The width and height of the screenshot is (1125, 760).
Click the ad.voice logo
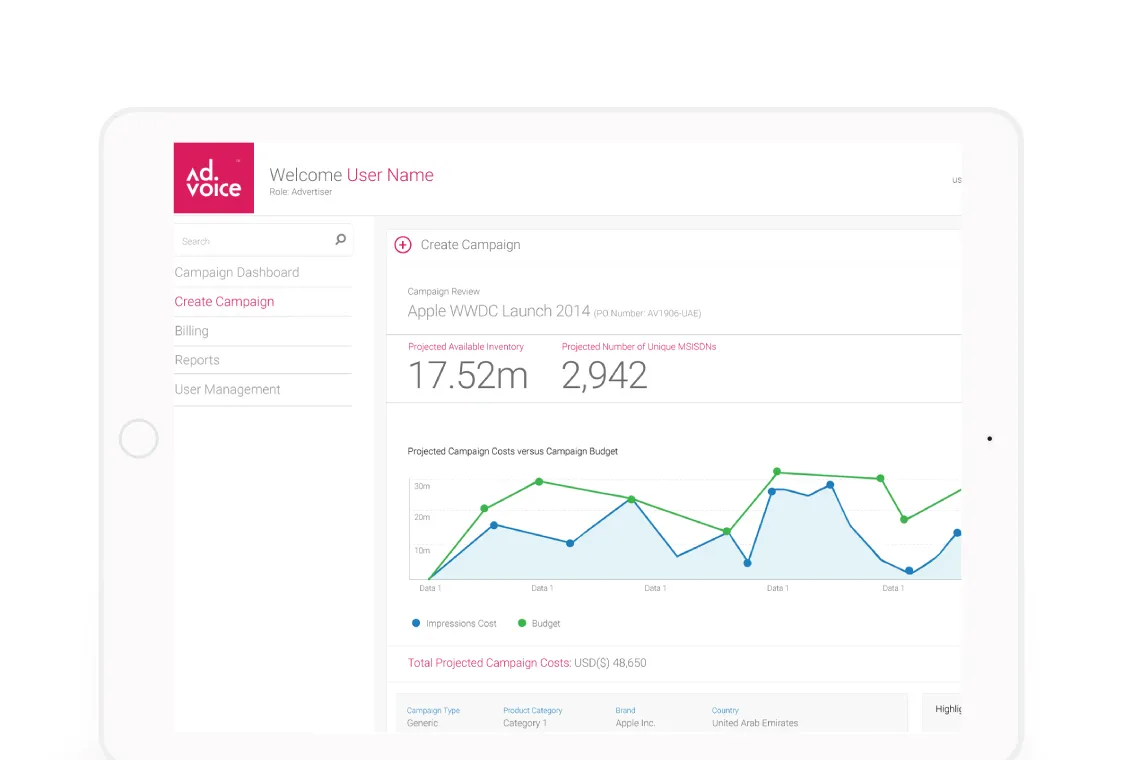[x=214, y=178]
